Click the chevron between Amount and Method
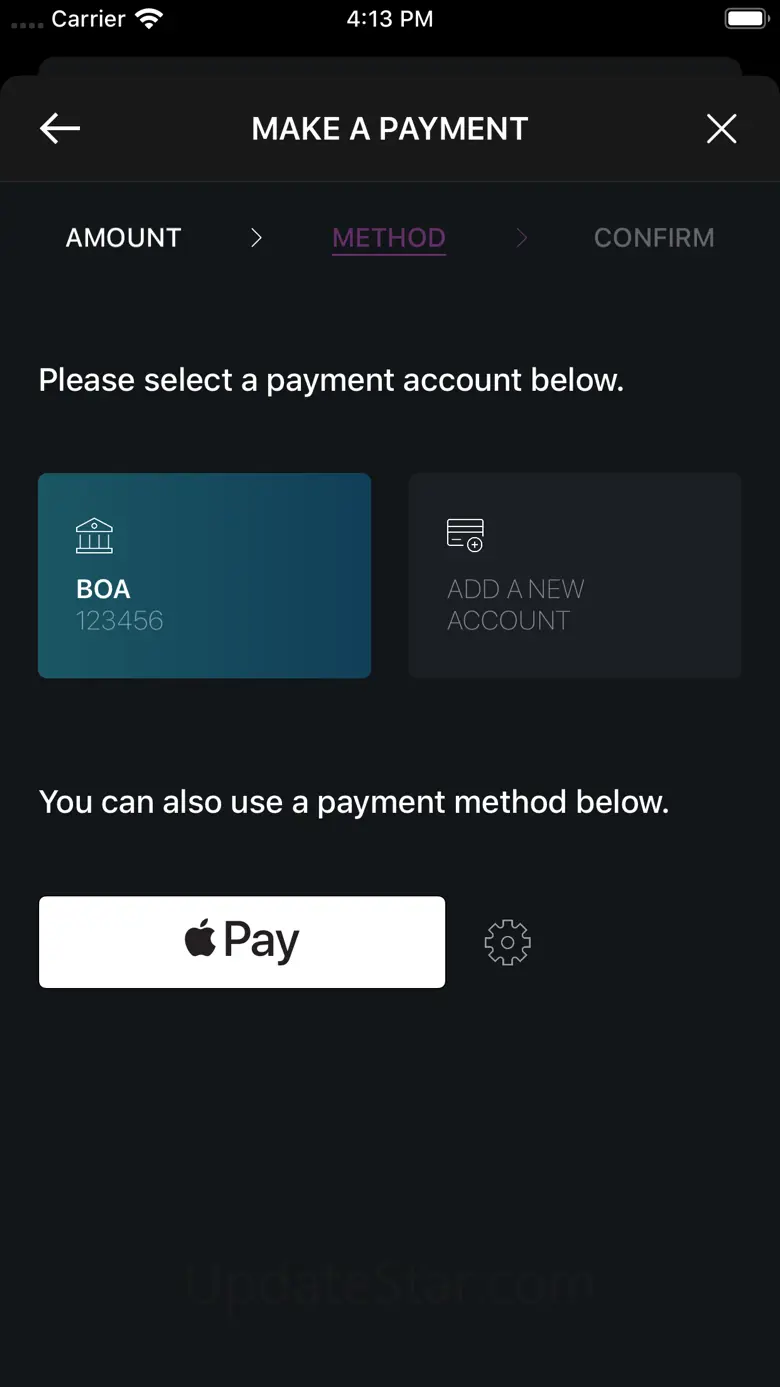 256,237
